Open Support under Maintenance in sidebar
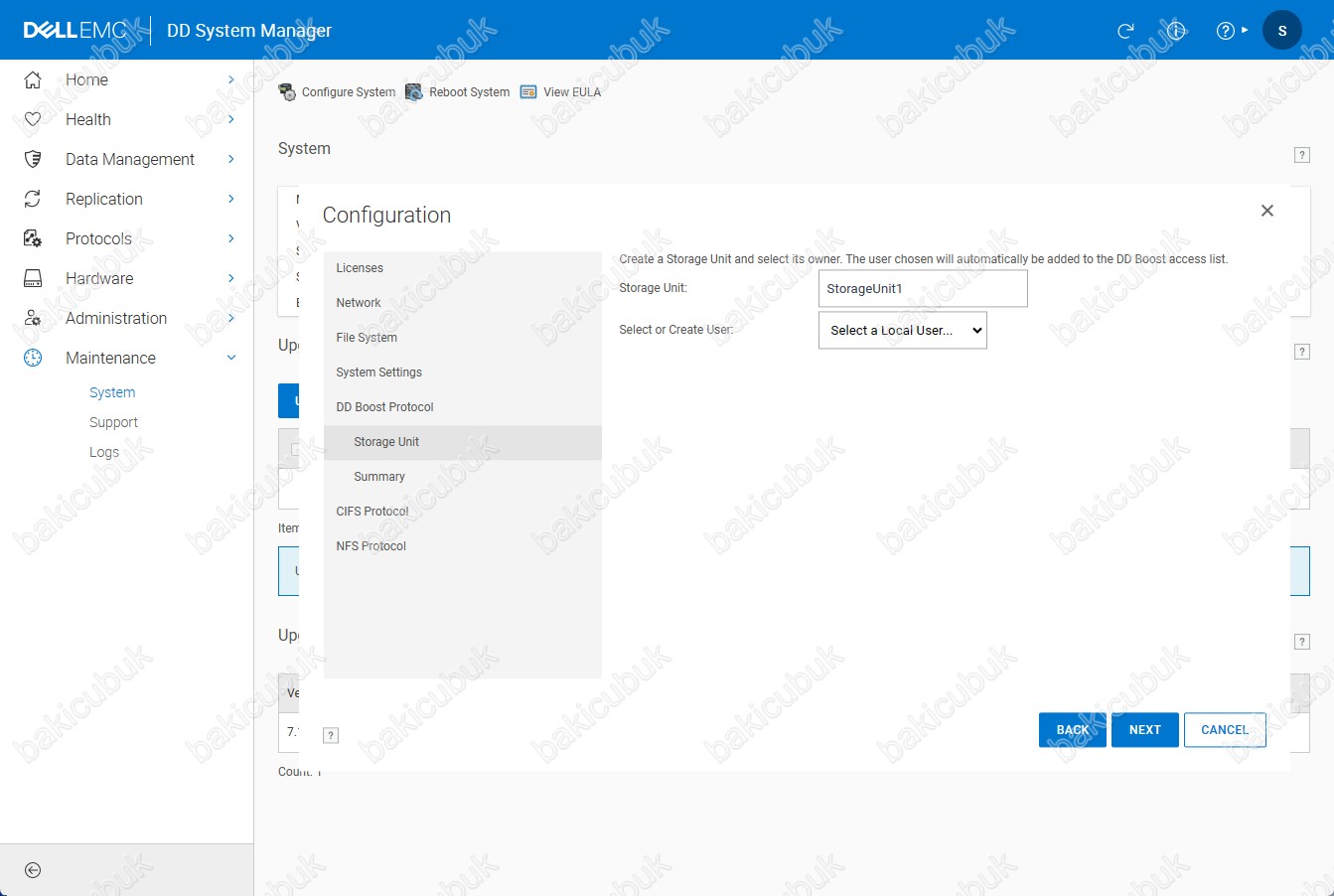Image resolution: width=1334 pixels, height=896 pixels. pyautogui.click(x=113, y=422)
